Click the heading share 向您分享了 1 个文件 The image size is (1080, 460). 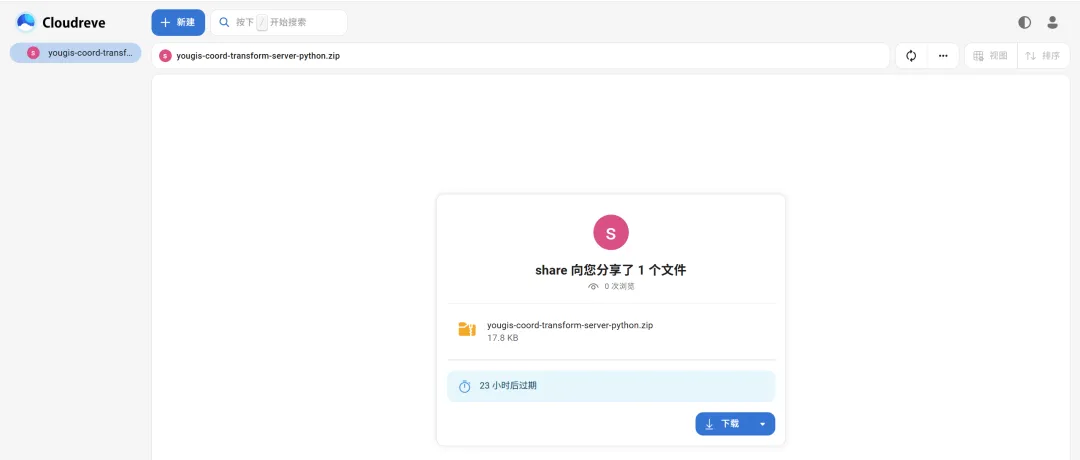tap(611, 270)
